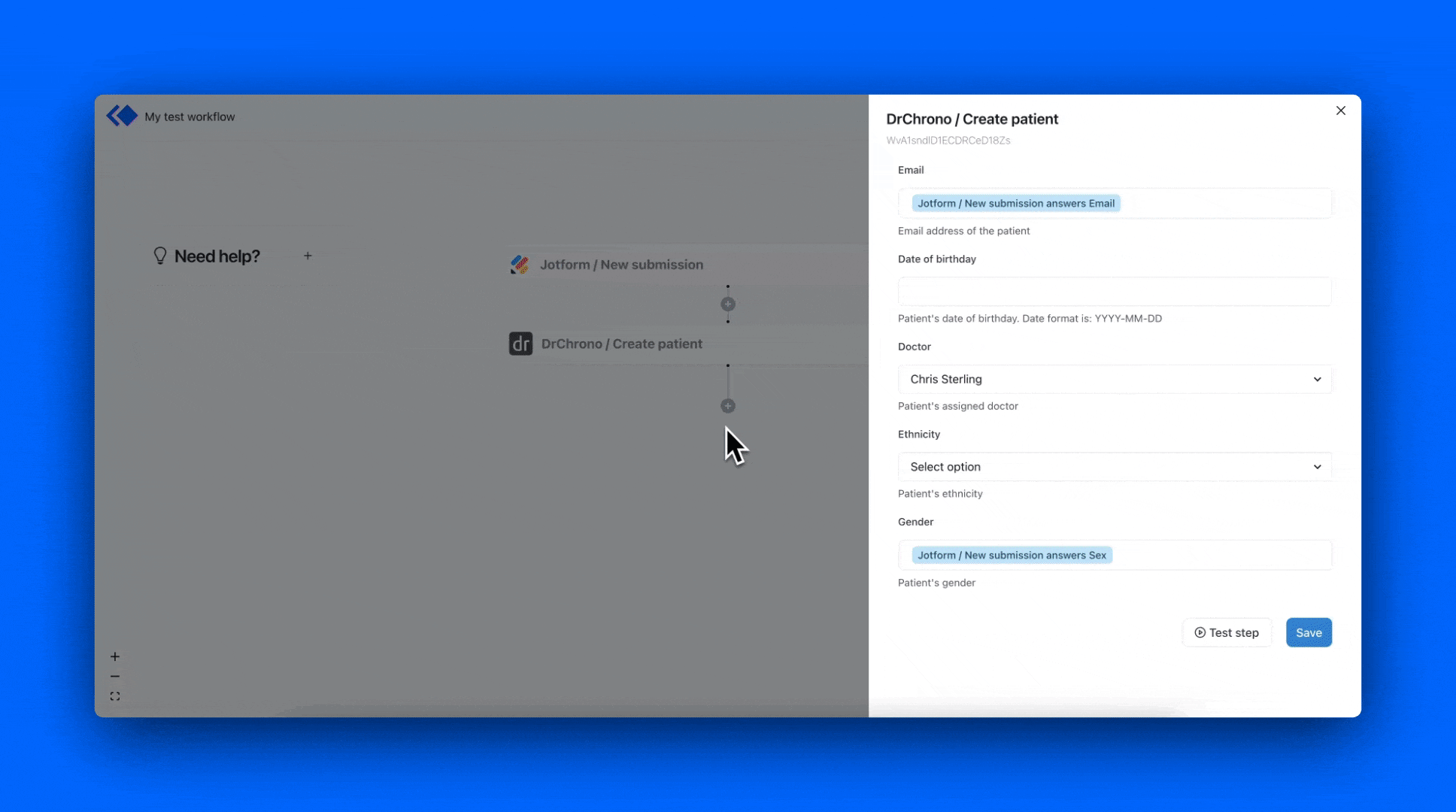Add step between Jotform and DrChrono
This screenshot has width=1456, height=812.
pos(728,304)
